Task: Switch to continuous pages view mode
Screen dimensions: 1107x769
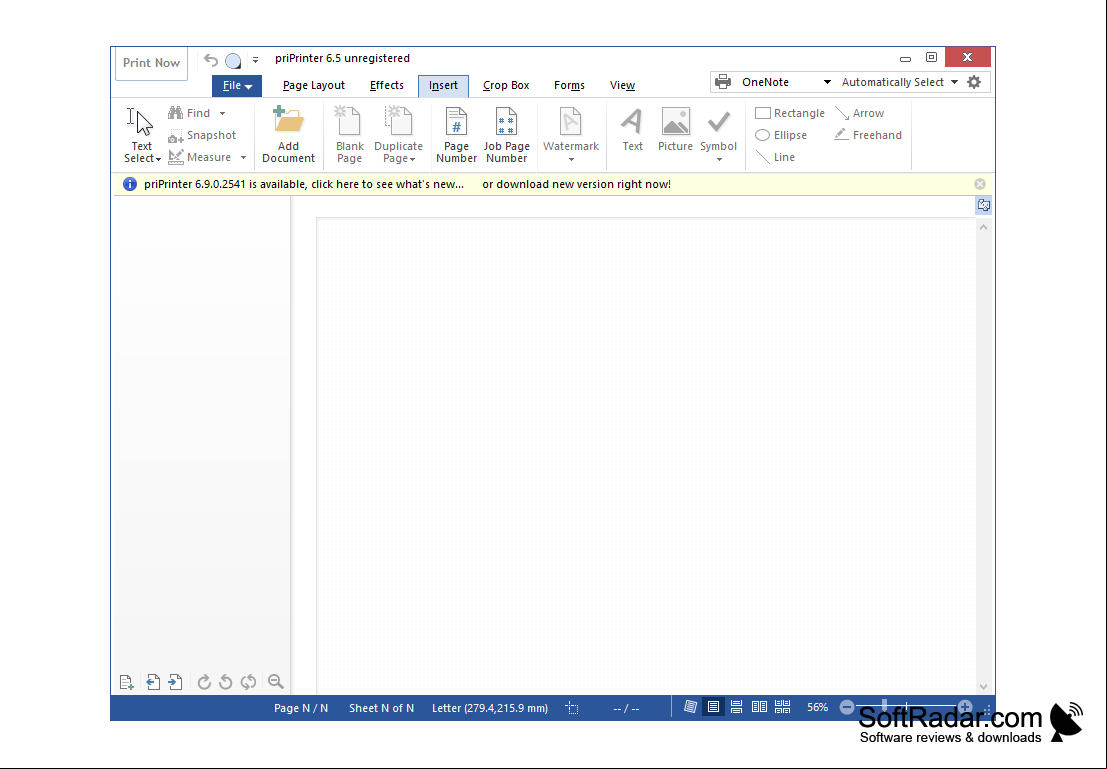Action: (x=736, y=707)
